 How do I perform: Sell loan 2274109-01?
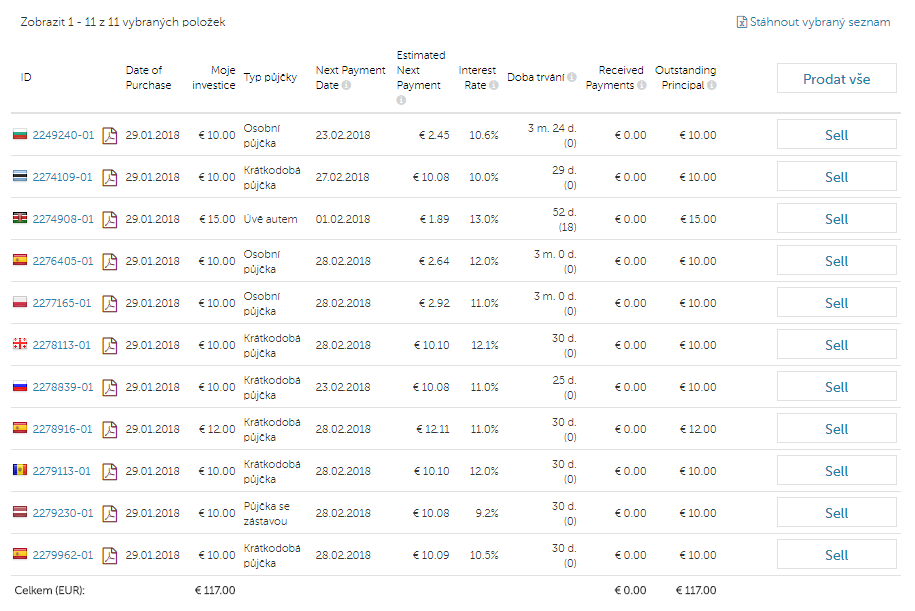(x=836, y=177)
